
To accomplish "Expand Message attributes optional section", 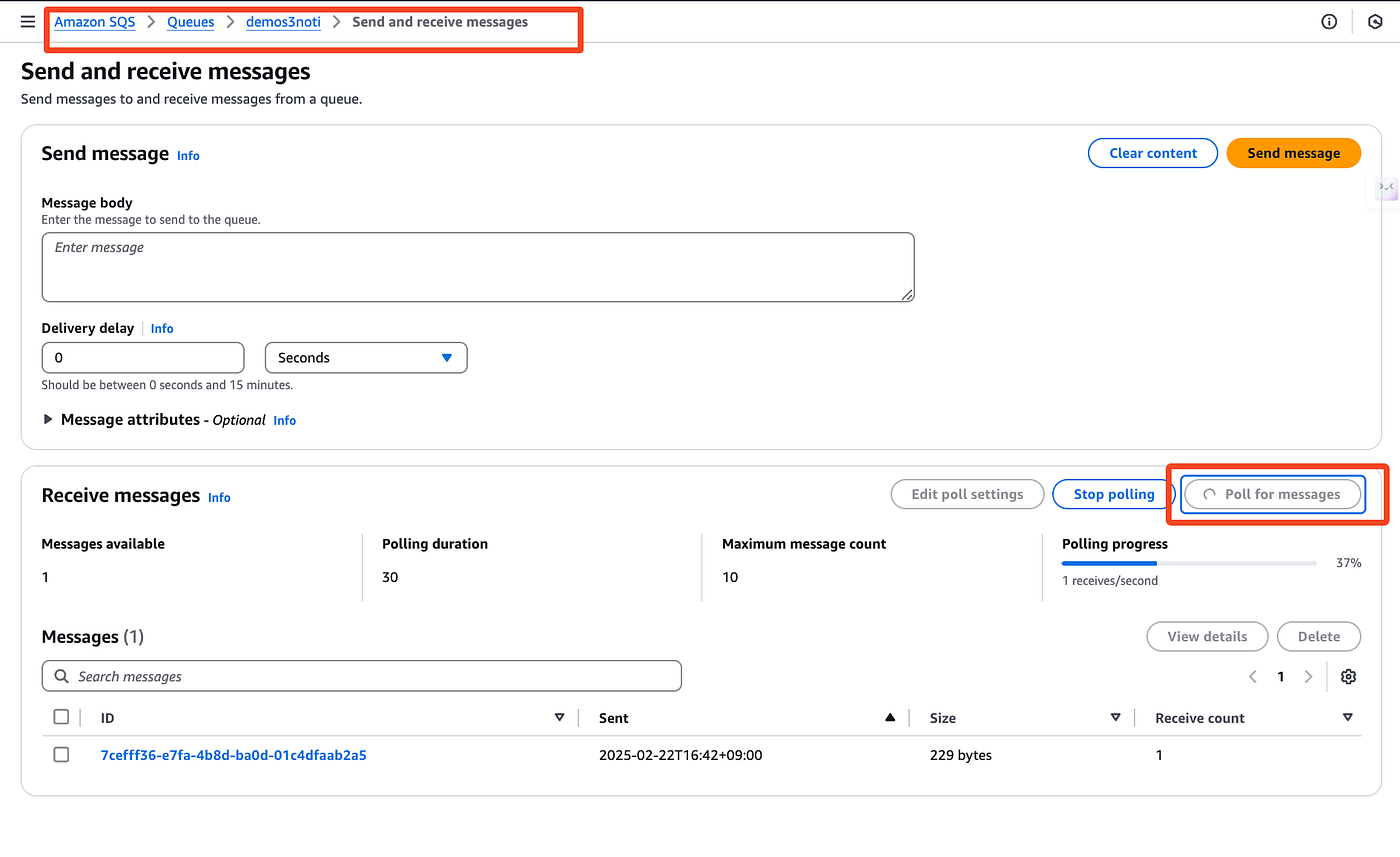I will tap(48, 420).
